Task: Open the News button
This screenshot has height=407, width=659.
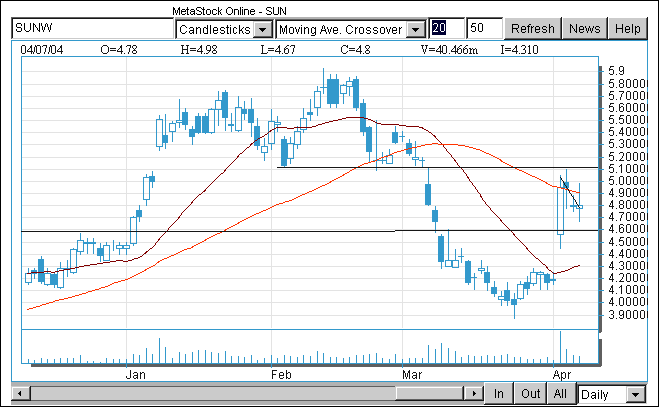Action: (x=585, y=29)
